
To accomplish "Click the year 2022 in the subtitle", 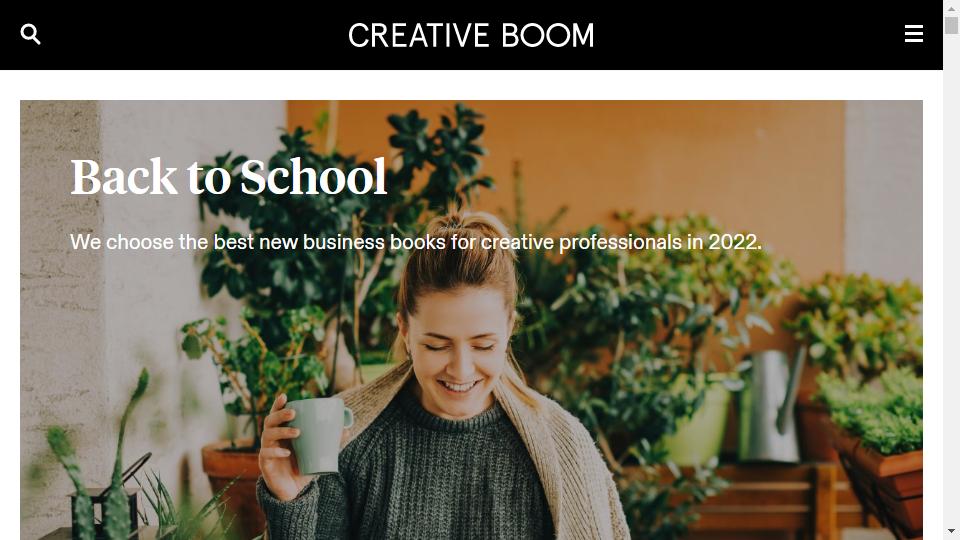I will coord(735,242).
